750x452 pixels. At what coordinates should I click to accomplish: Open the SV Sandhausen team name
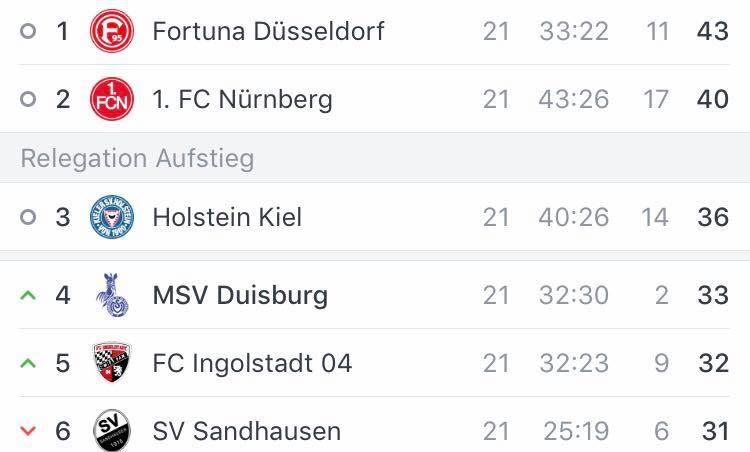coord(246,431)
